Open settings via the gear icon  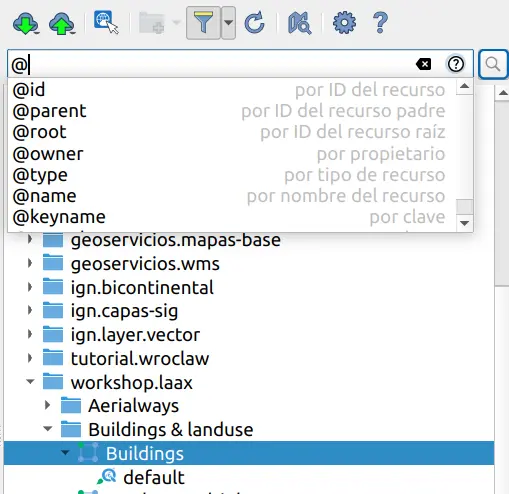point(344,23)
